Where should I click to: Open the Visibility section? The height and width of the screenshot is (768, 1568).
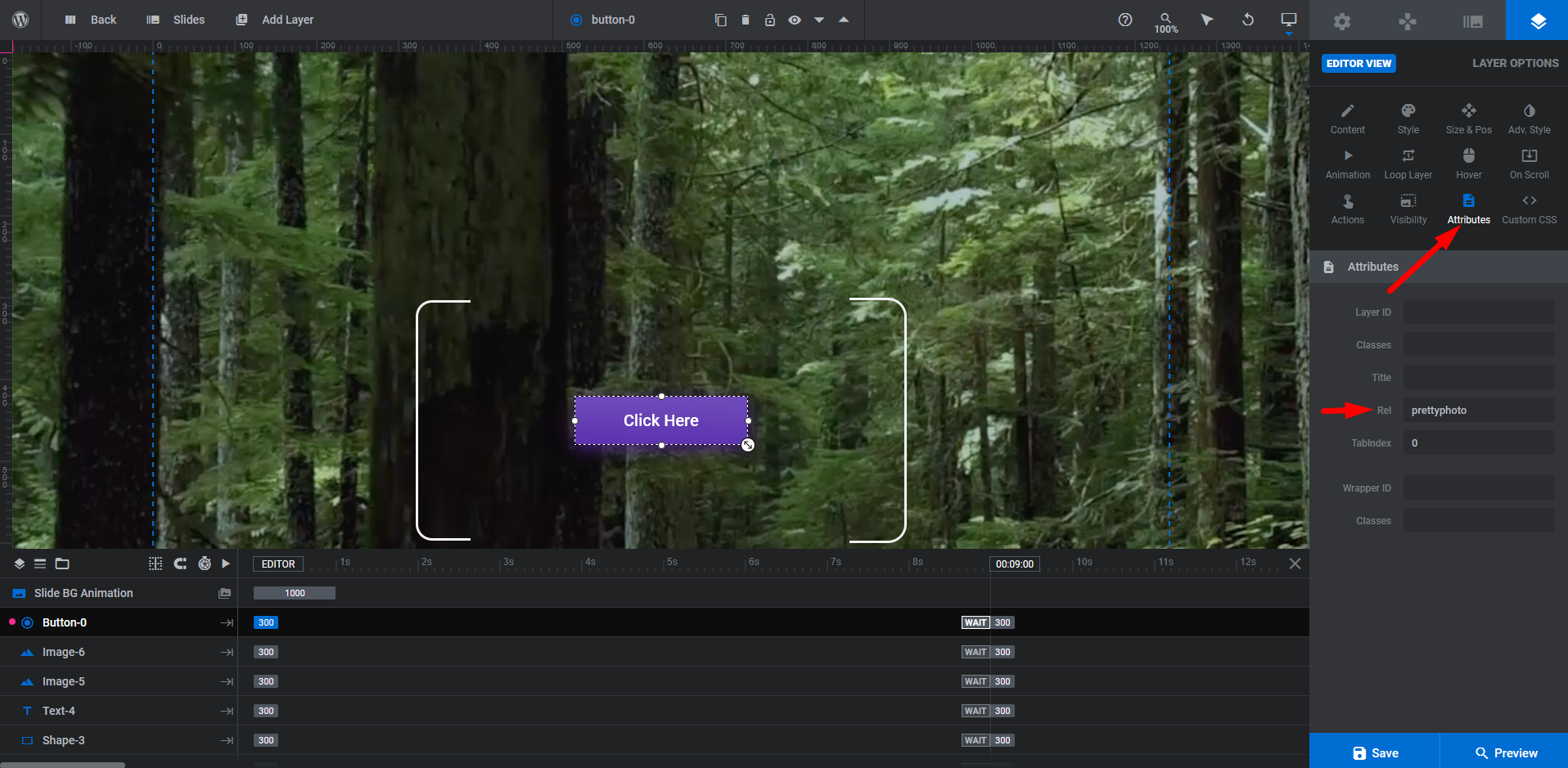tap(1408, 209)
